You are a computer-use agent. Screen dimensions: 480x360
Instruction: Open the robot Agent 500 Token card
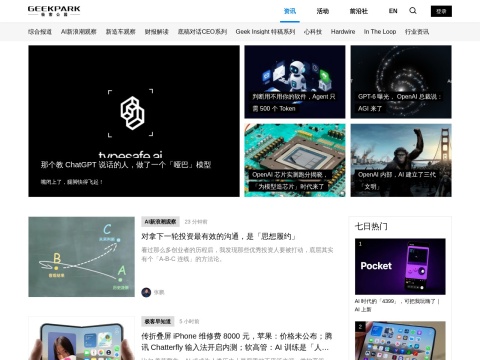tap(295, 82)
